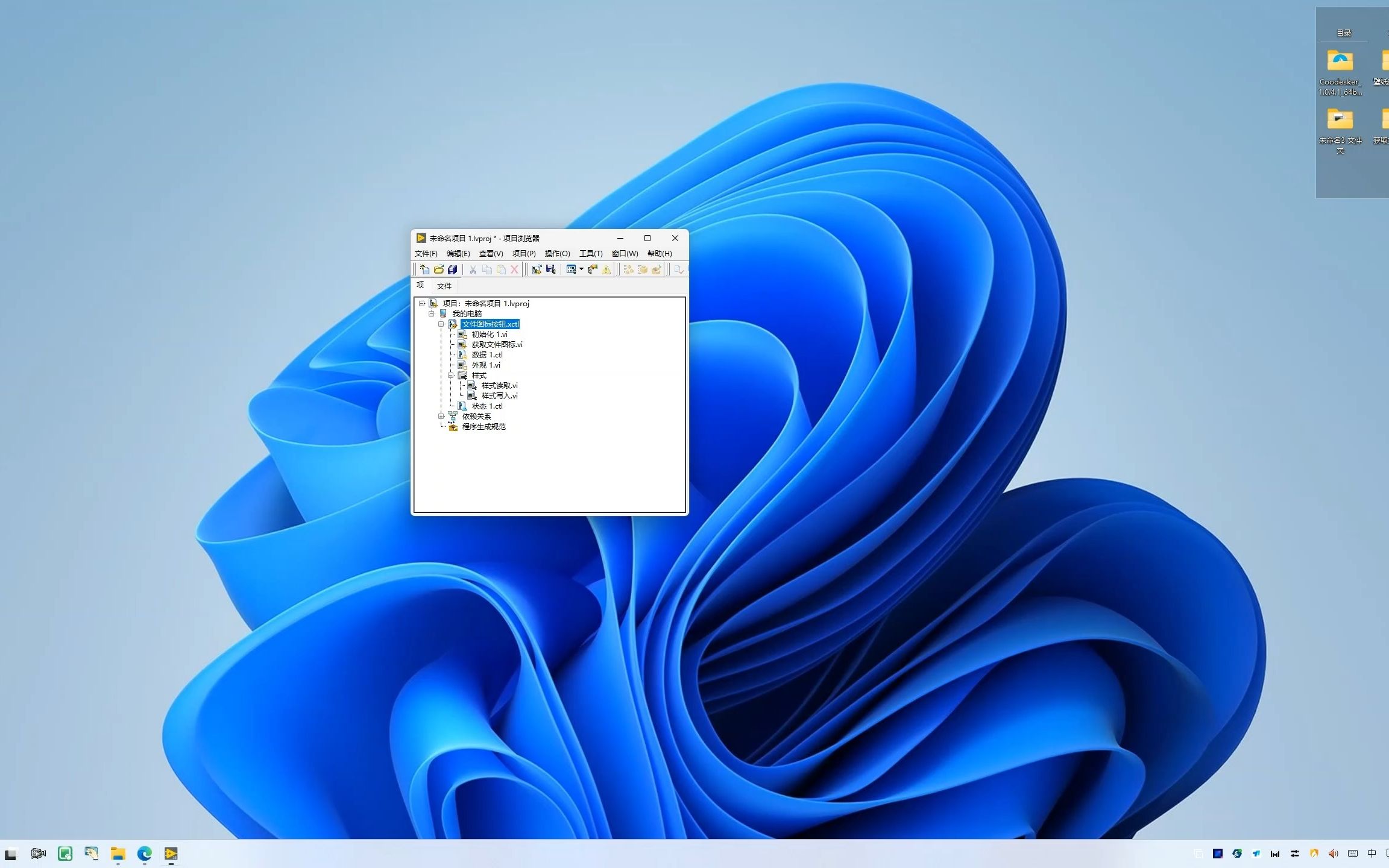Screen dimensions: 1389x868
Task: Open the 工具(T) menu
Action: (x=590, y=254)
